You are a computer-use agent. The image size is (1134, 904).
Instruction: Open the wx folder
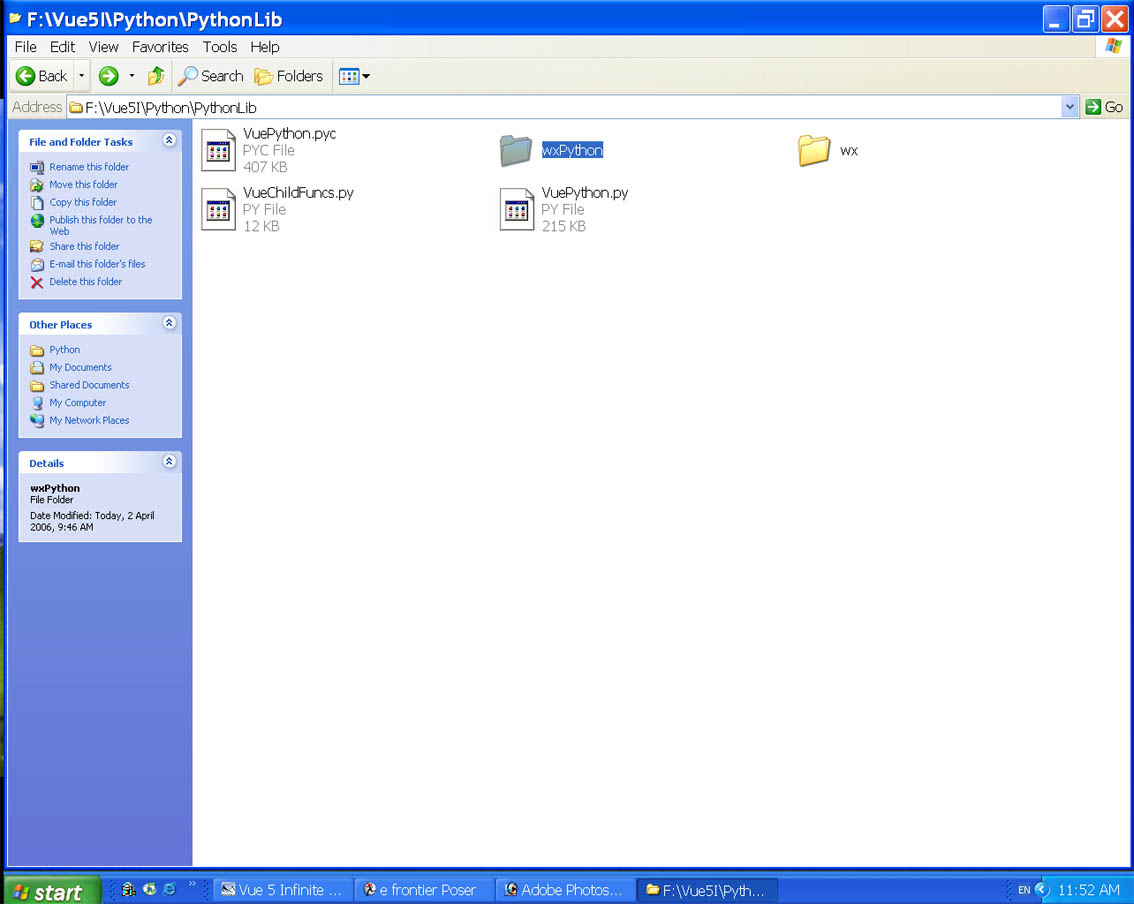pos(815,150)
